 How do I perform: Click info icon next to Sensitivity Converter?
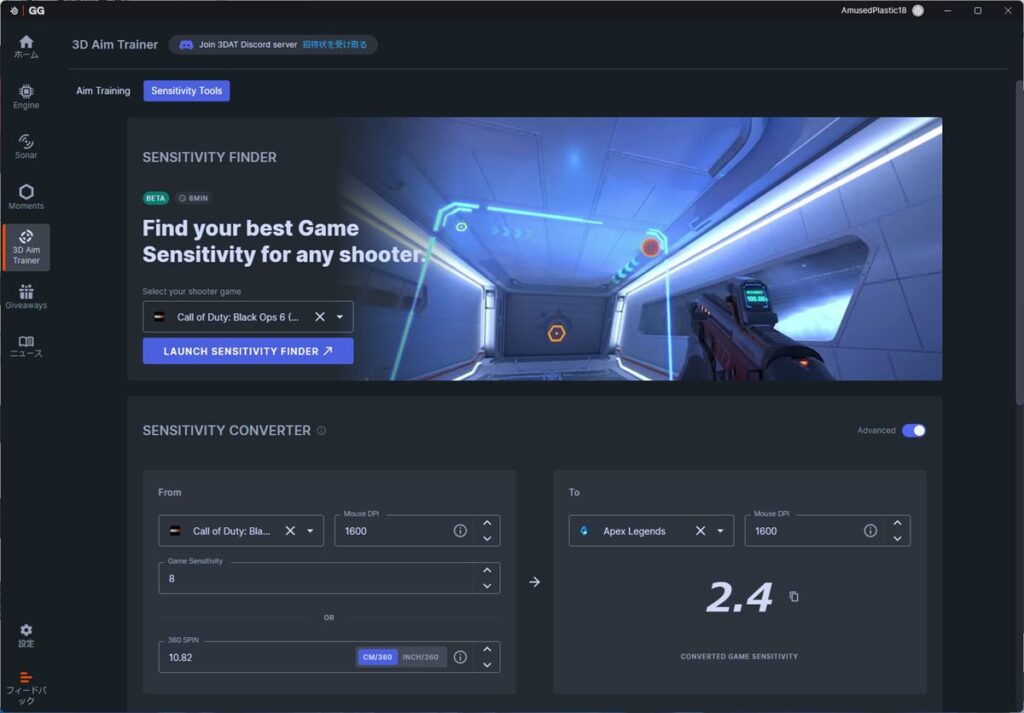pyautogui.click(x=321, y=431)
